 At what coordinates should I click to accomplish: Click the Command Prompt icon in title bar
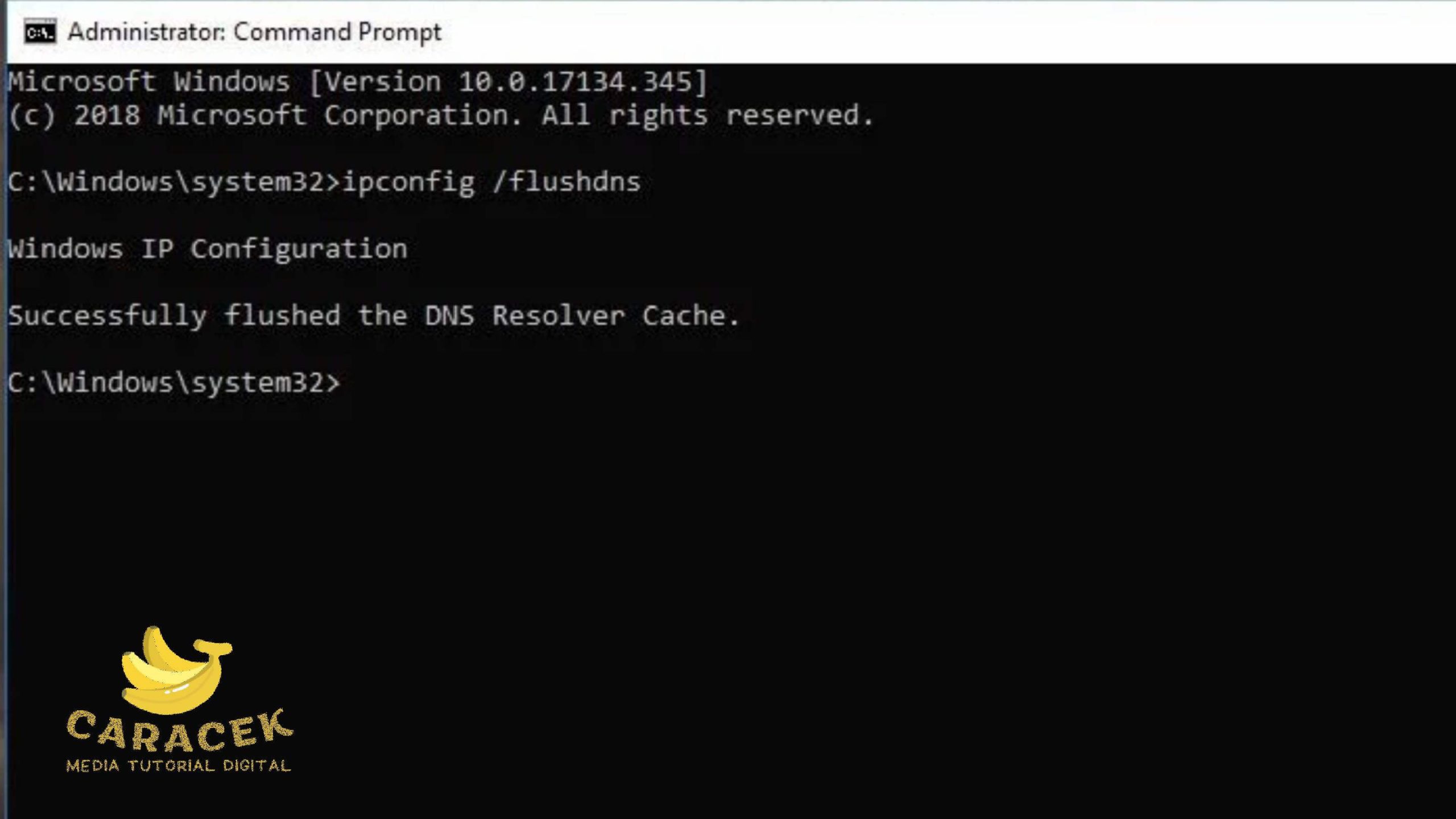coord(40,32)
